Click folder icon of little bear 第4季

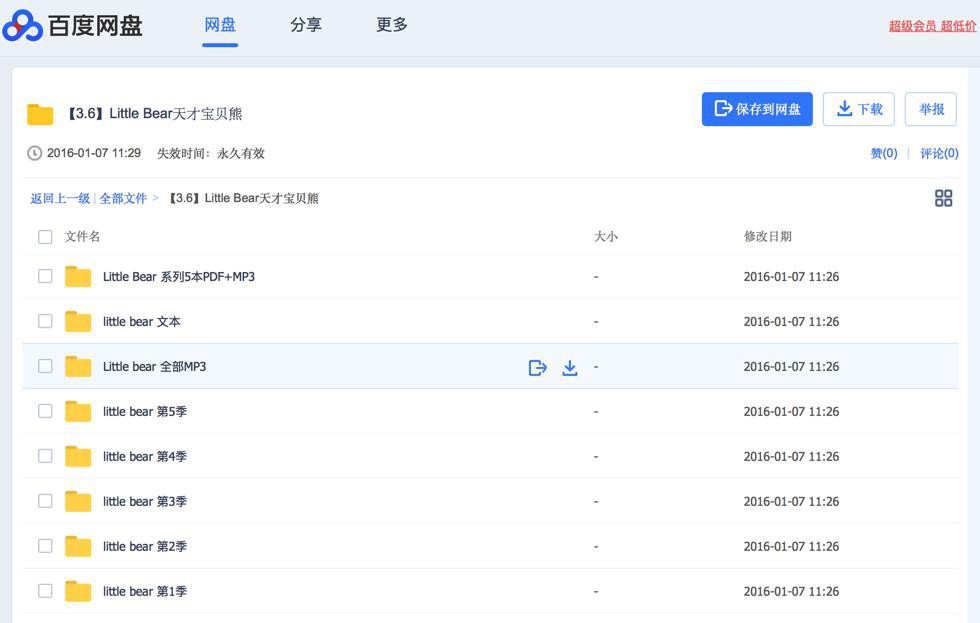click(x=78, y=456)
